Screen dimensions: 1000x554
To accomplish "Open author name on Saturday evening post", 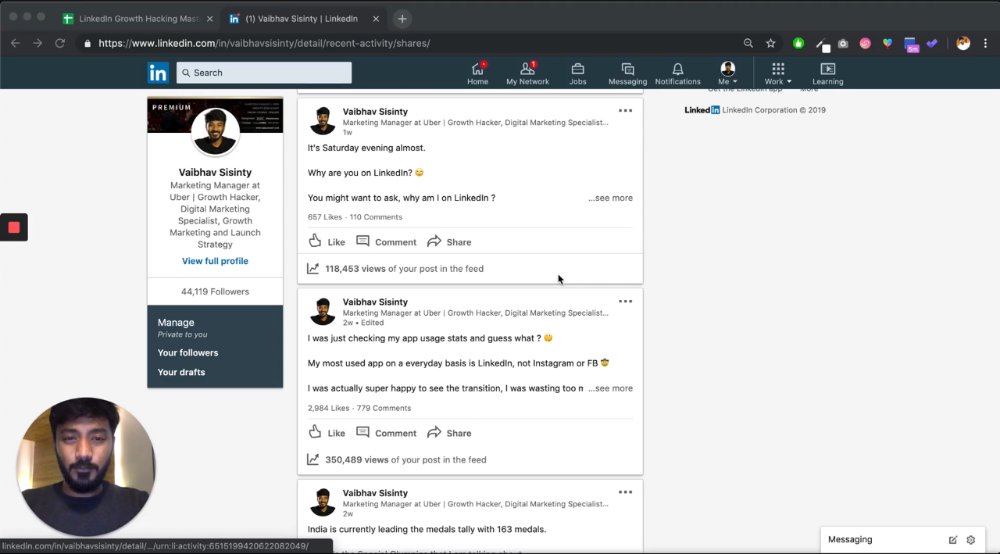I will point(375,112).
